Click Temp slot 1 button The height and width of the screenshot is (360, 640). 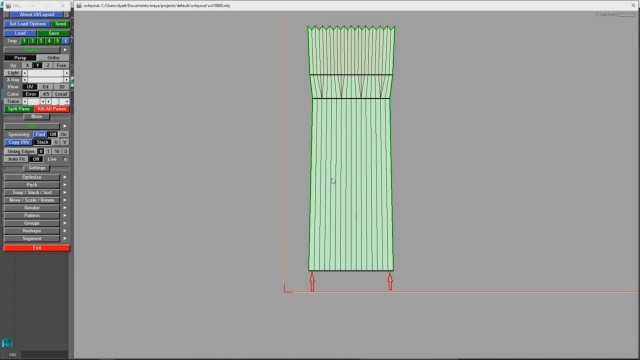24,41
